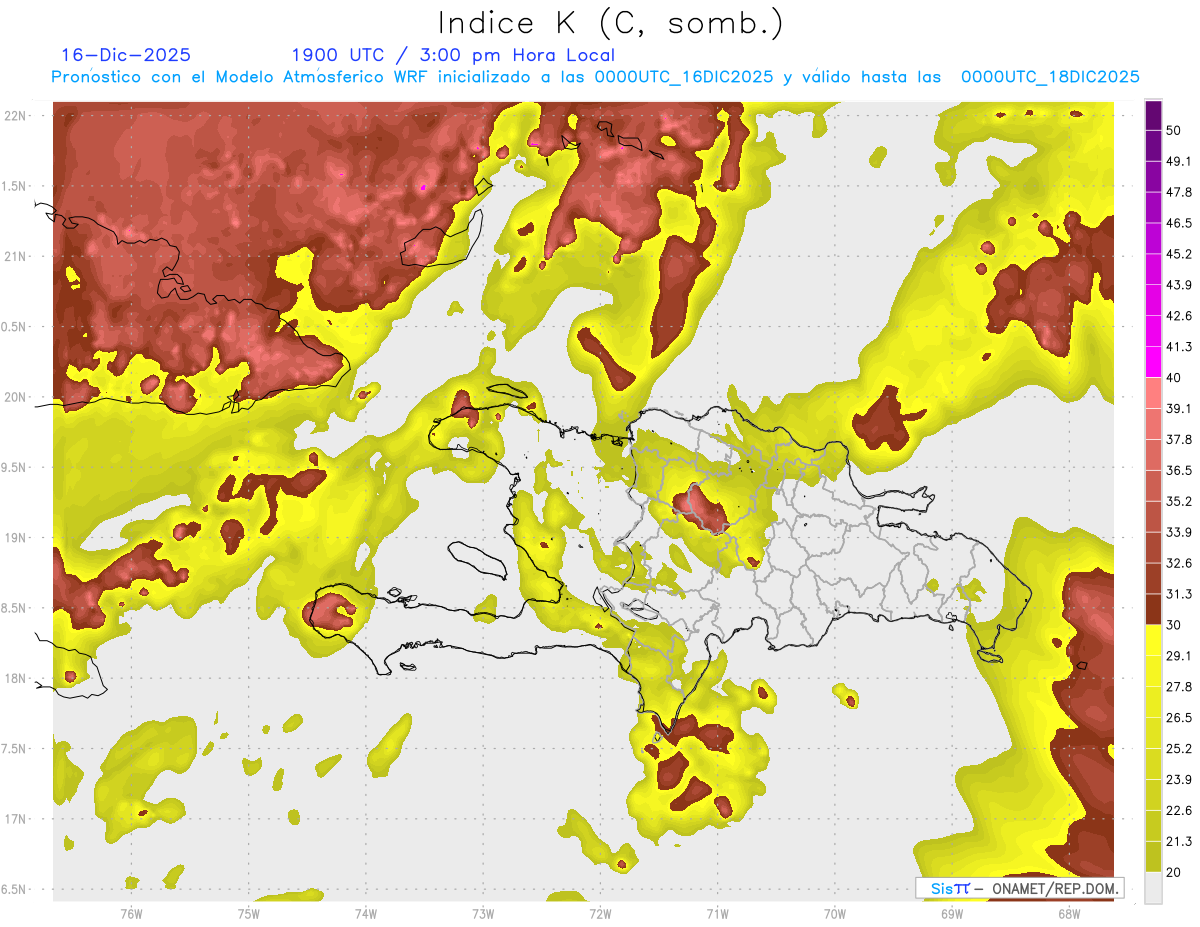Select the longitude label "69W"
Viewport: 1200px width, 927px height.
pyautogui.click(x=952, y=914)
